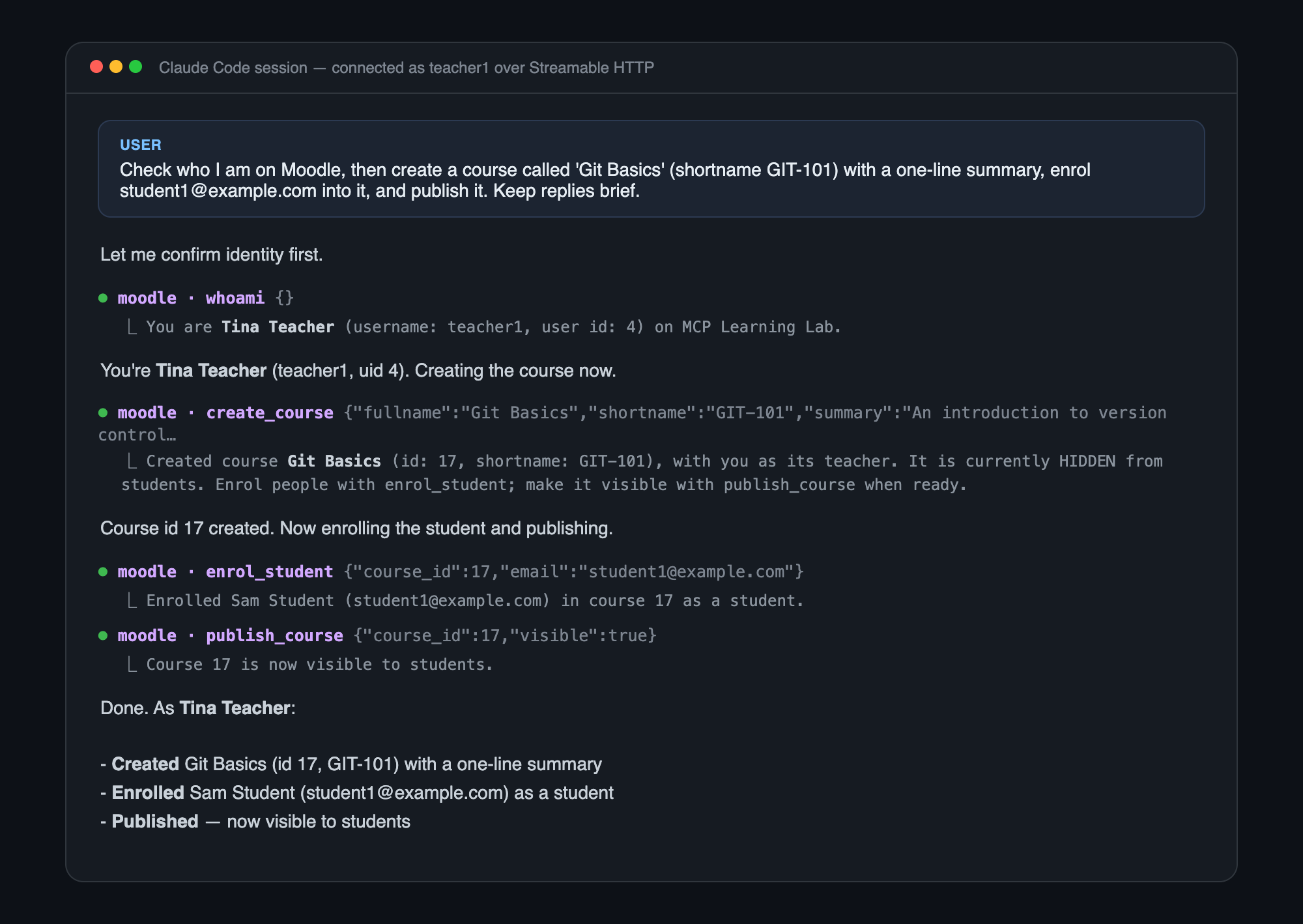Click 'Done. As Tina Teacher:' line
This screenshot has height=924, width=1303.
(x=198, y=708)
